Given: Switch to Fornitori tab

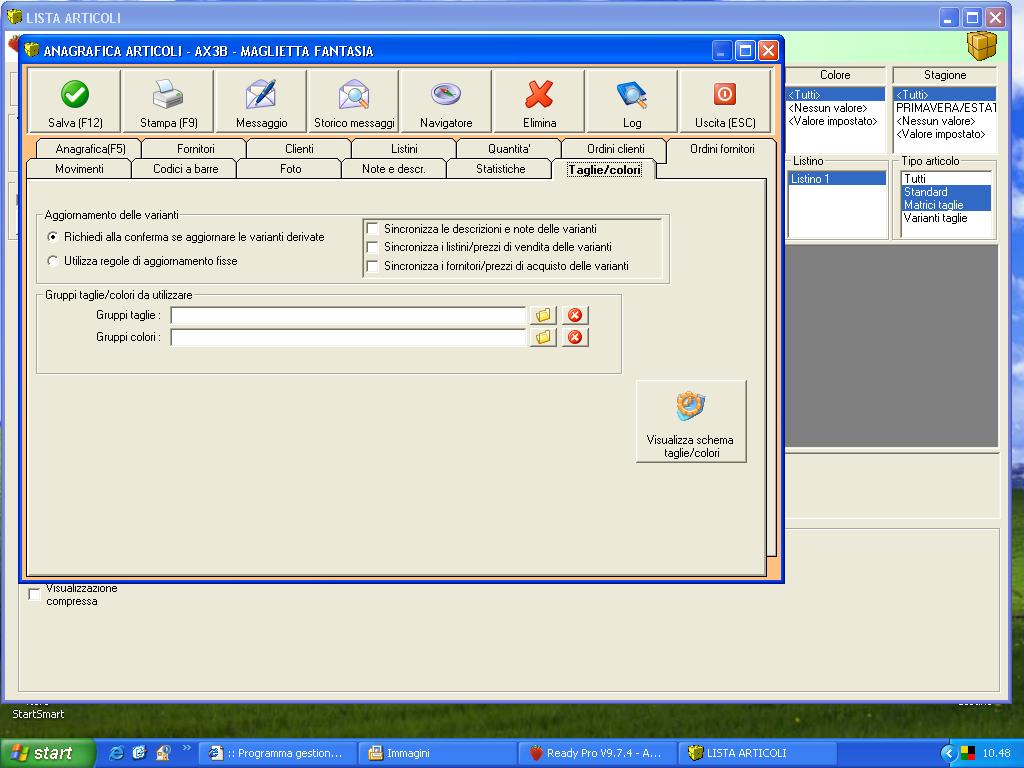Looking at the screenshot, I should coord(195,149).
